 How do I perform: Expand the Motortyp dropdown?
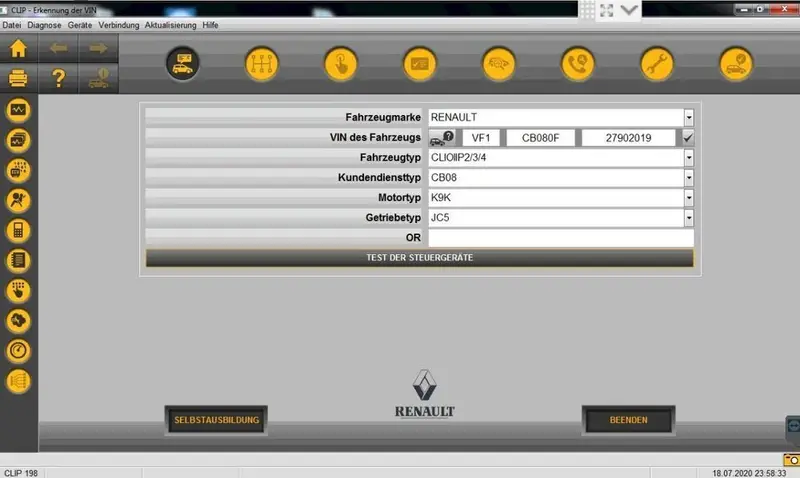click(689, 197)
